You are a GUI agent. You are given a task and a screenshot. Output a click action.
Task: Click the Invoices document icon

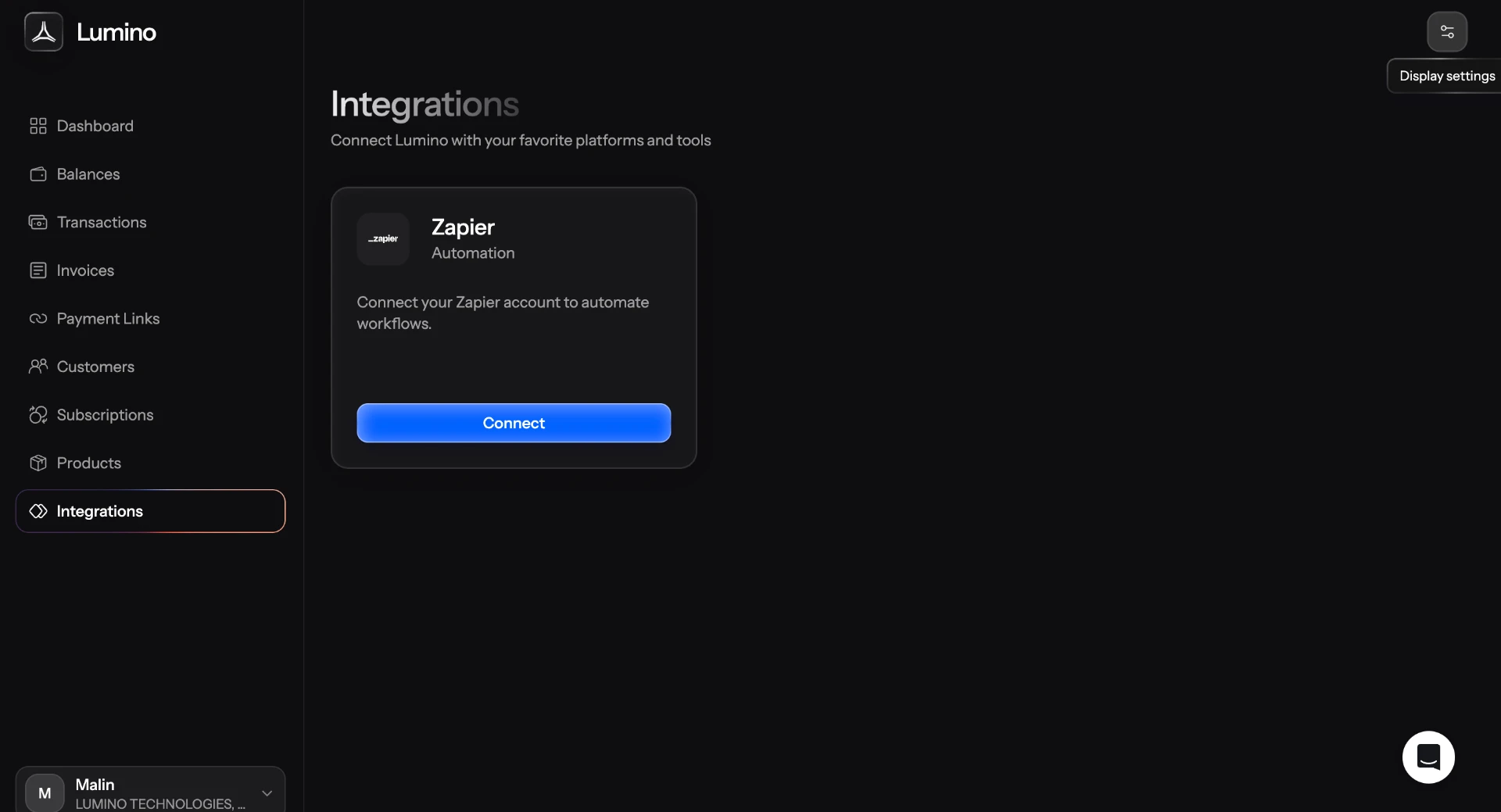point(38,270)
